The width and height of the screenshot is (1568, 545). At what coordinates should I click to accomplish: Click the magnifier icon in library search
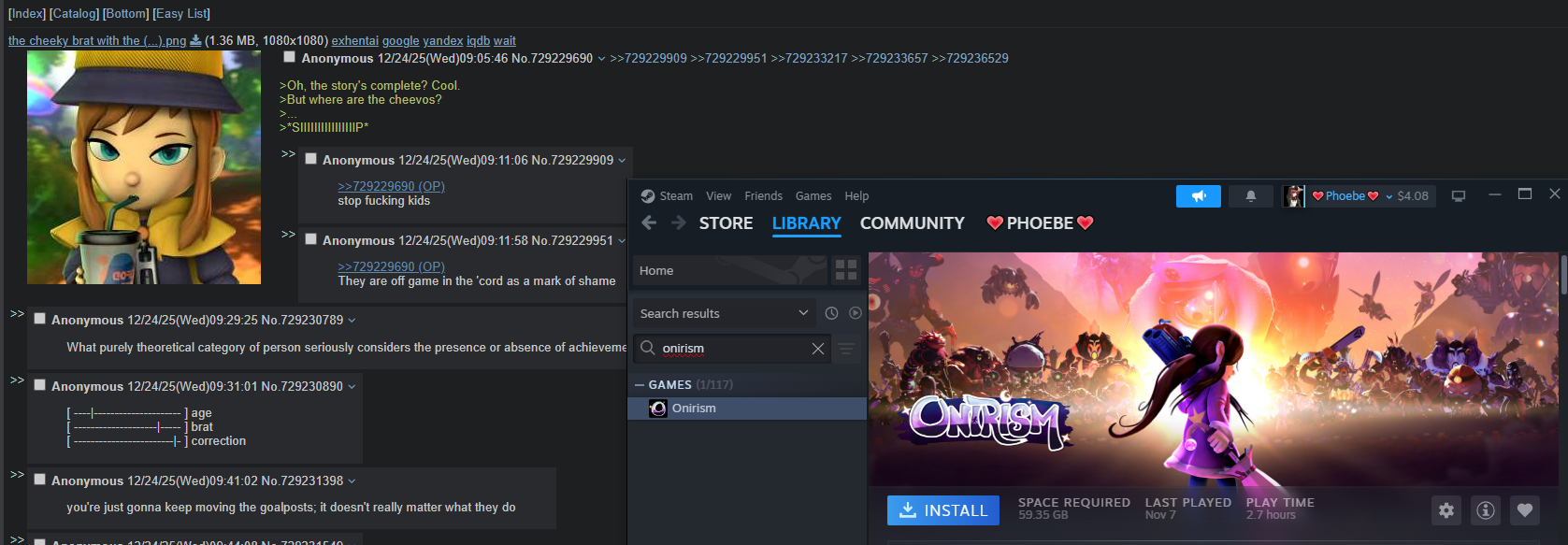pos(647,349)
